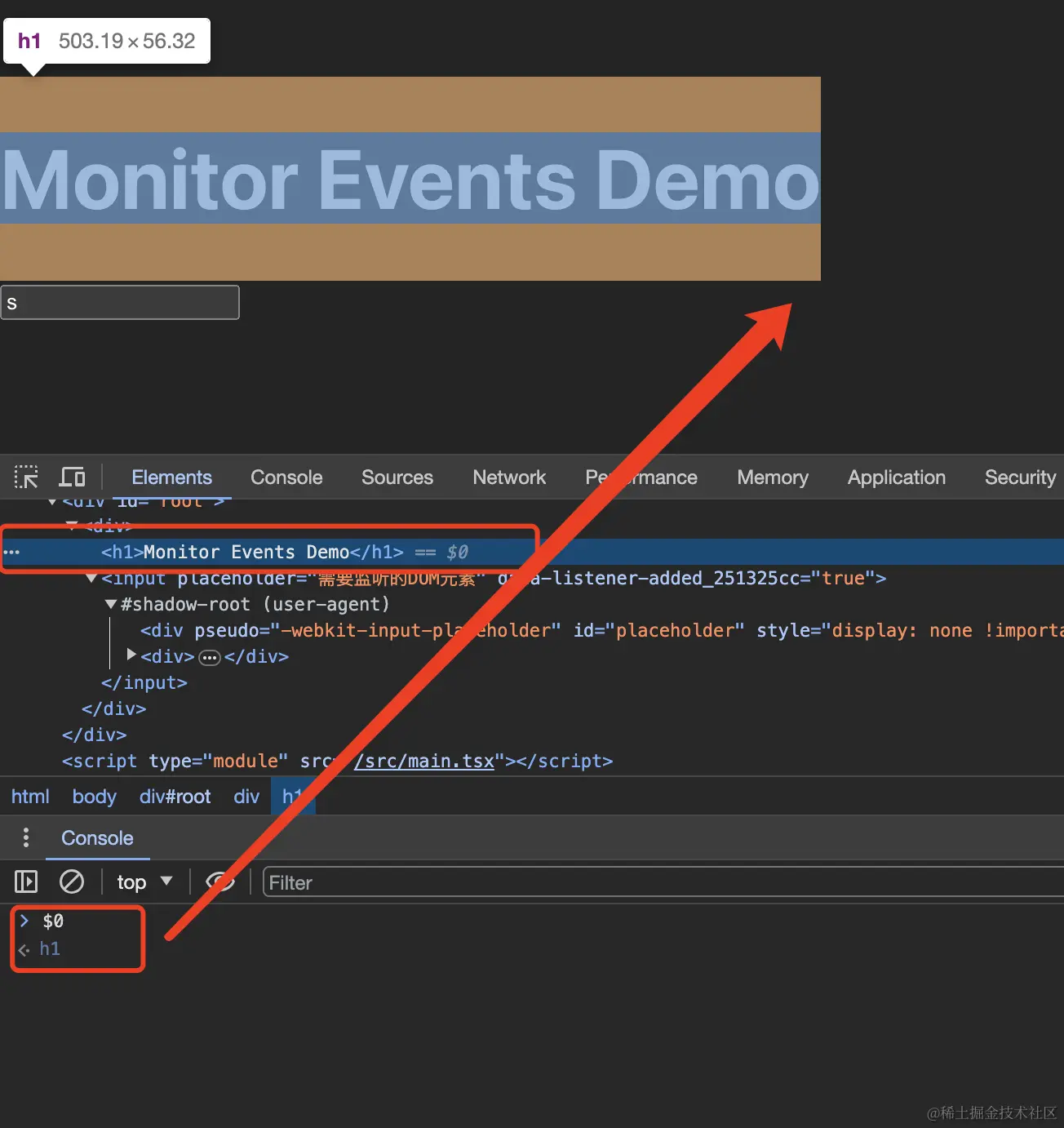Clear the console with the ban icon
Viewport: 1064px width, 1128px height.
click(72, 882)
